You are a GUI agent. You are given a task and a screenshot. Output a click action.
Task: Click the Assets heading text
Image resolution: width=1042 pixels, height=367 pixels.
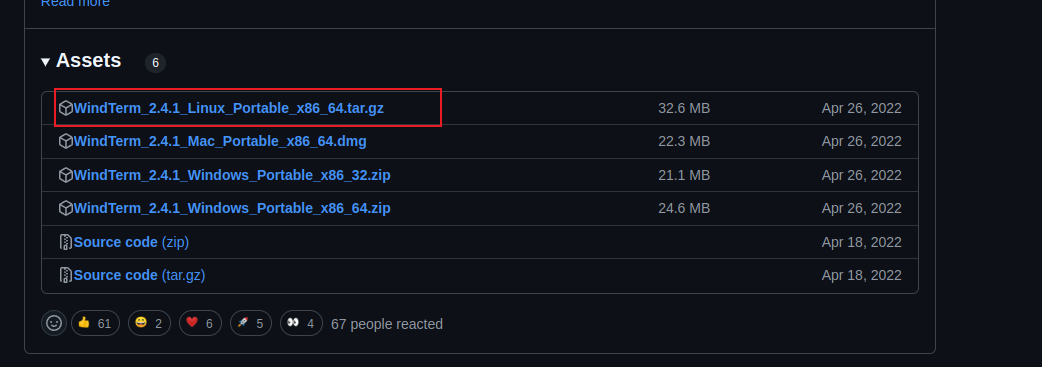click(88, 61)
